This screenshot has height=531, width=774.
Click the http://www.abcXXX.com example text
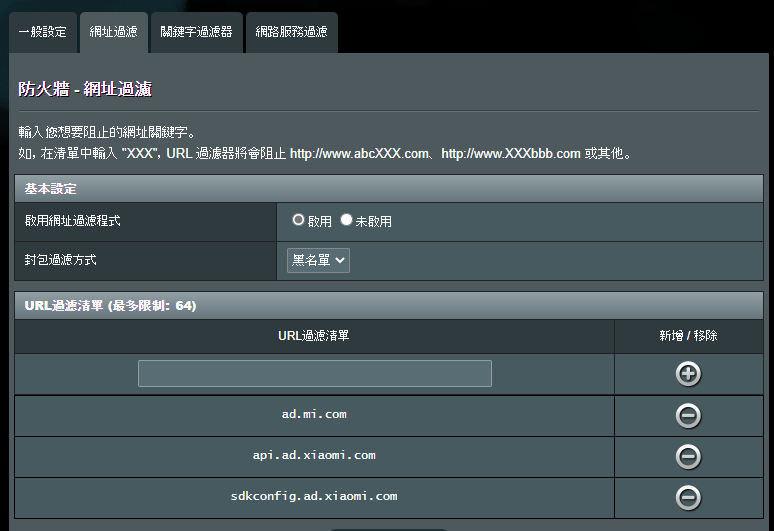coord(359,153)
